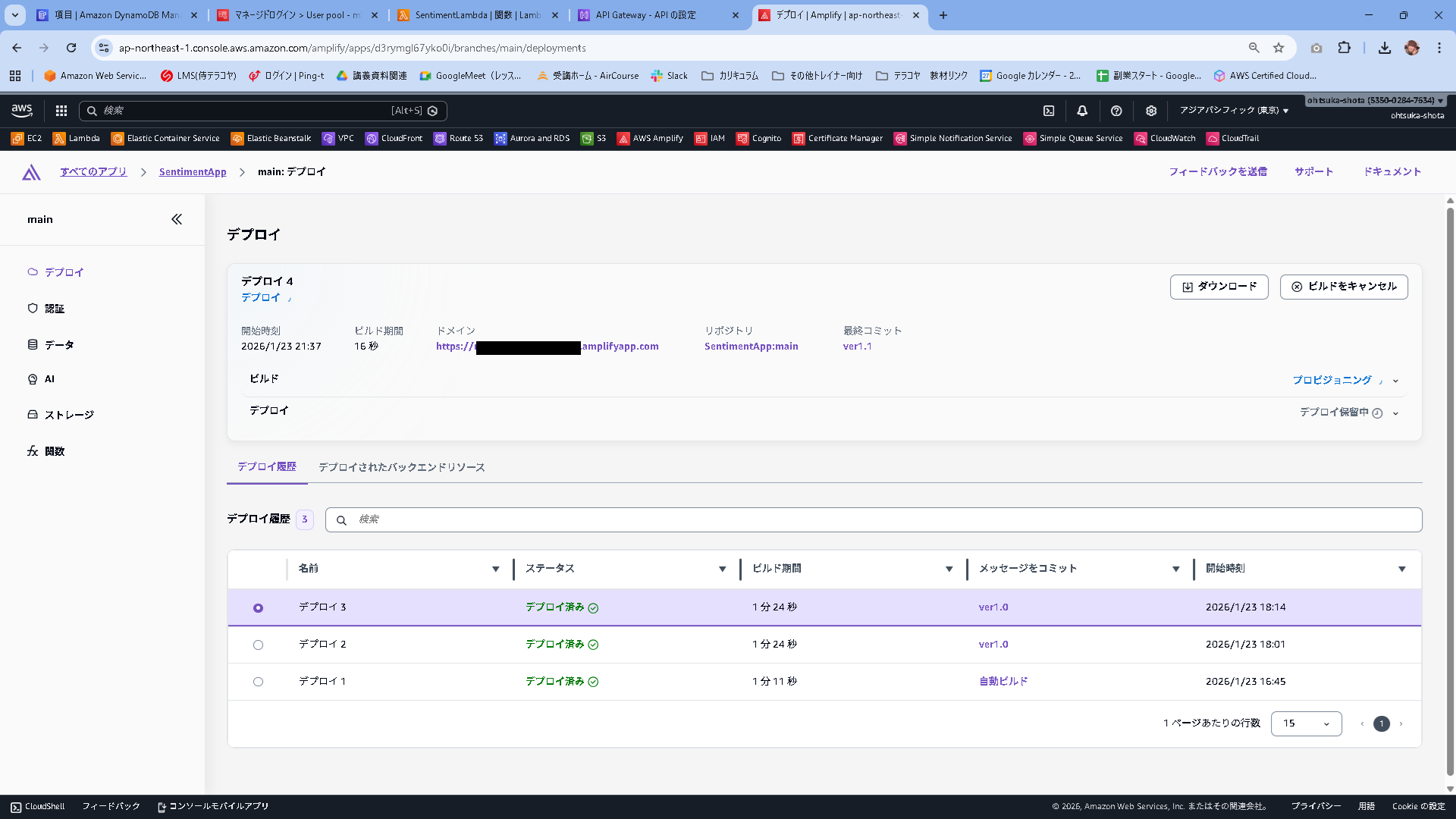1456x819 pixels.
Task: Click the Amplify logo icon in the breadcrumb
Action: click(31, 172)
